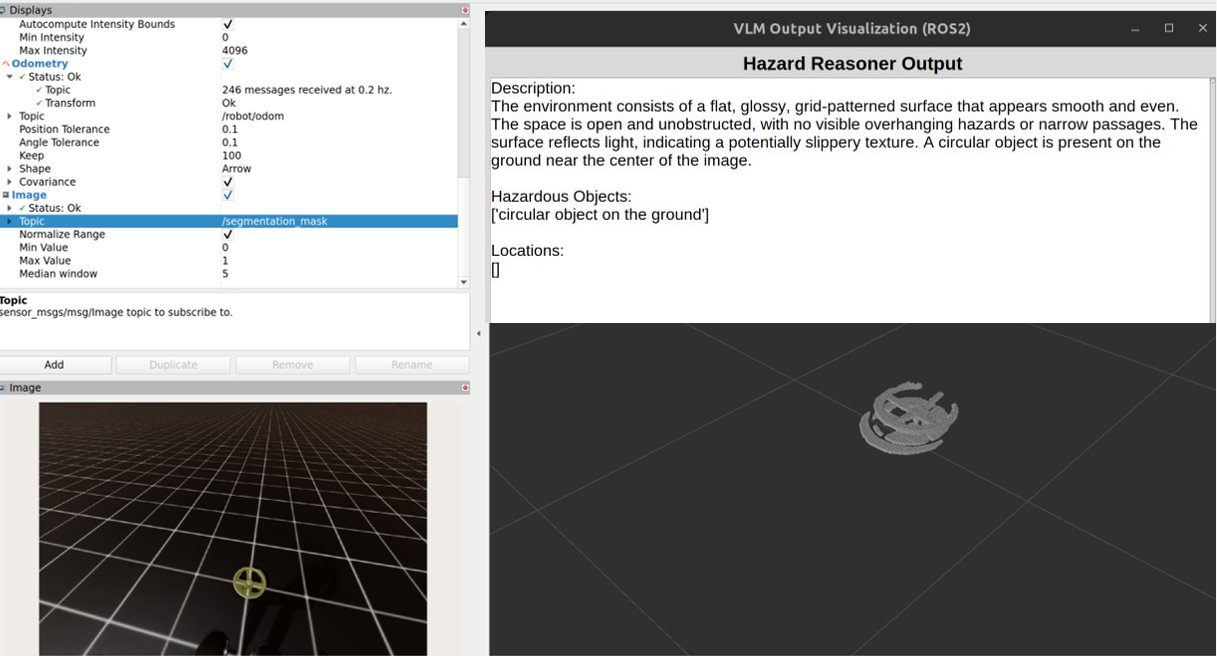
Task: Close the Image panel with red button
Action: [x=465, y=388]
